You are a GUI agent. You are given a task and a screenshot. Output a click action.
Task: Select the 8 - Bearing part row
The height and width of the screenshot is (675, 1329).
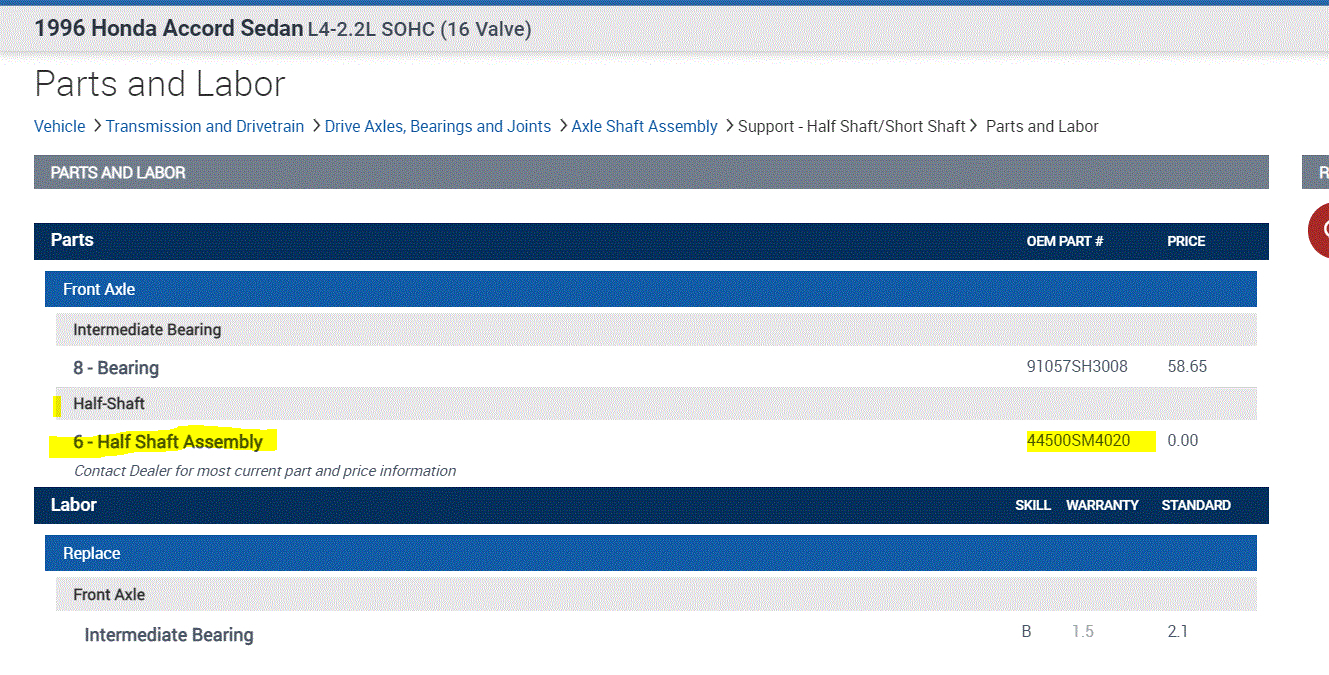(116, 368)
